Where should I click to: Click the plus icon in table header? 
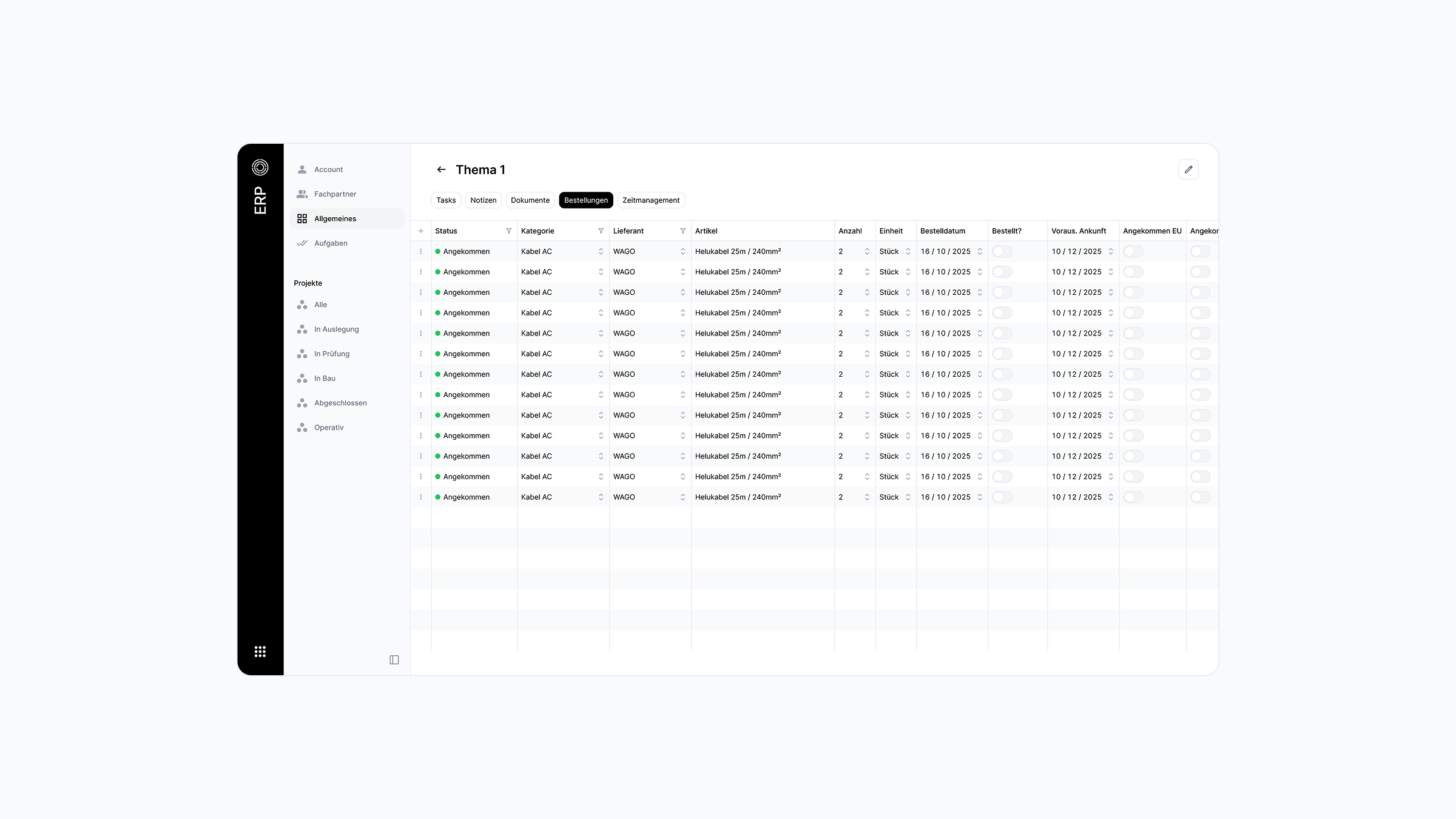pos(420,231)
